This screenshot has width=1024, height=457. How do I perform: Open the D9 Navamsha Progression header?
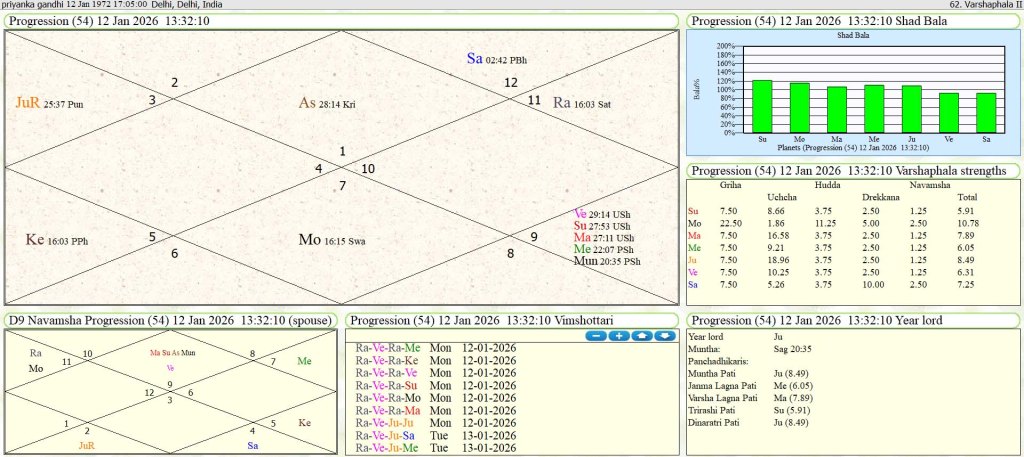tap(170, 320)
